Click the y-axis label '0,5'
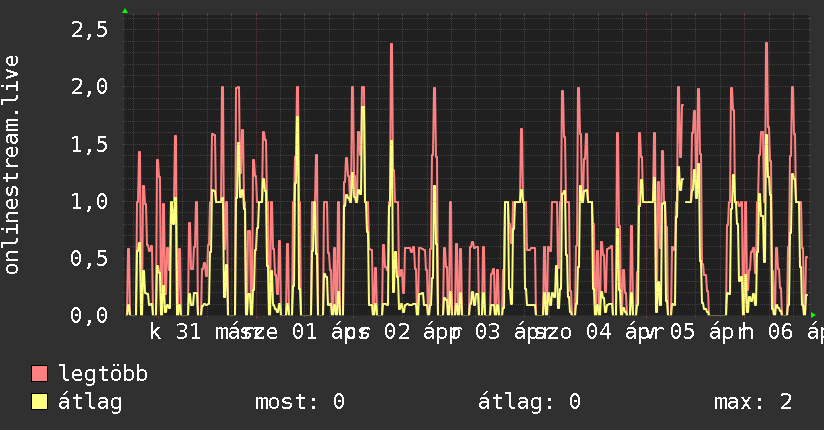The width and height of the screenshot is (824, 430). click(x=90, y=258)
